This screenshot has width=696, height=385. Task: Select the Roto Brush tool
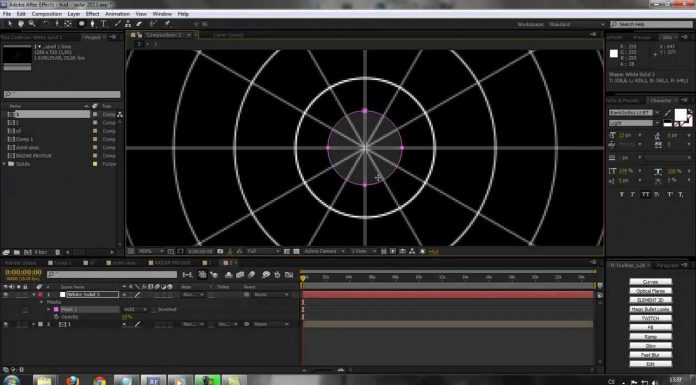coord(153,24)
